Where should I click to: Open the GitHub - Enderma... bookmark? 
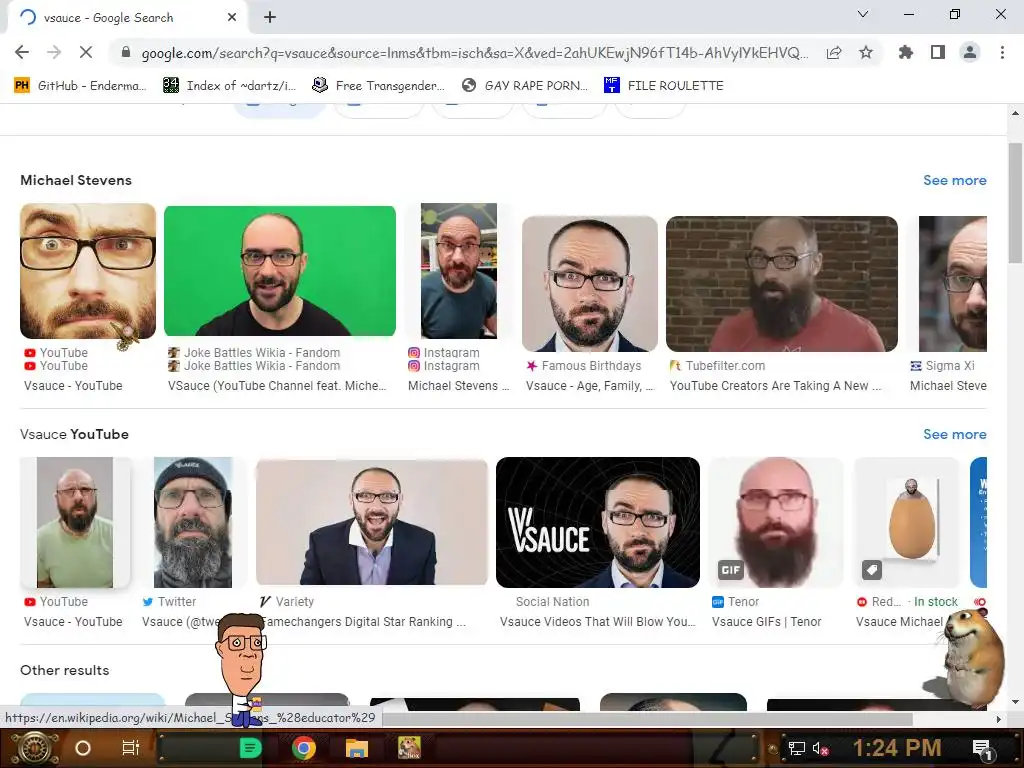tap(80, 86)
